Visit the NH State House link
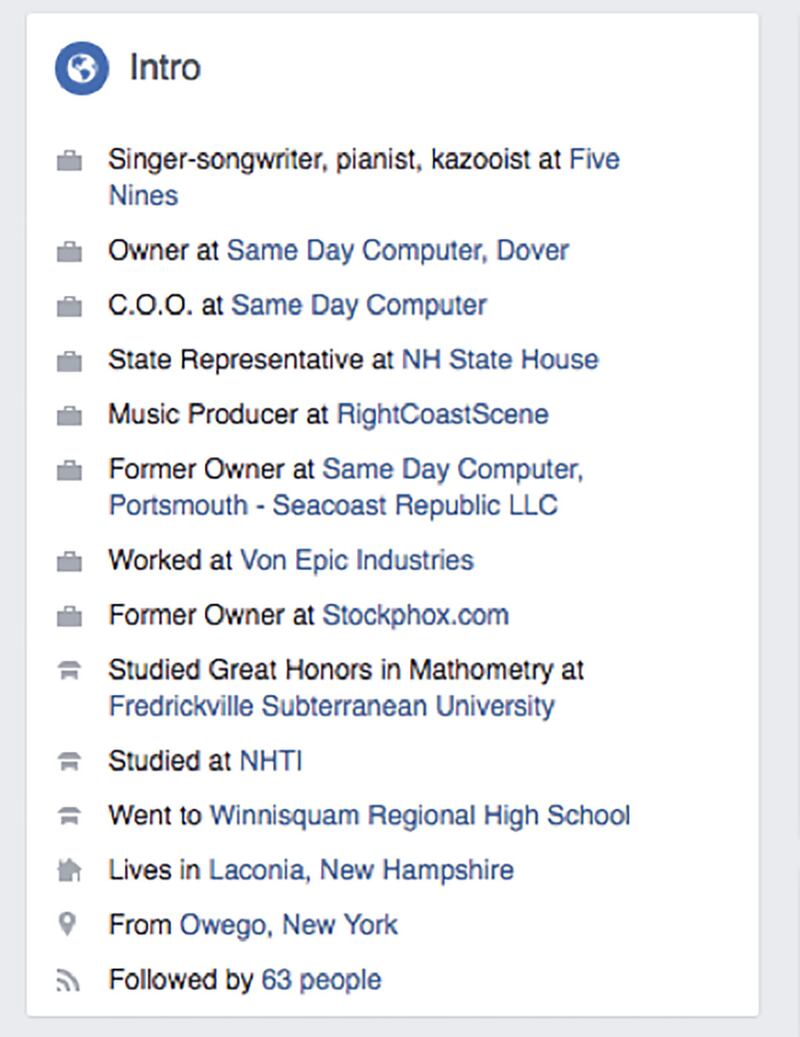Viewport: 800px width, 1037px height. (x=499, y=360)
